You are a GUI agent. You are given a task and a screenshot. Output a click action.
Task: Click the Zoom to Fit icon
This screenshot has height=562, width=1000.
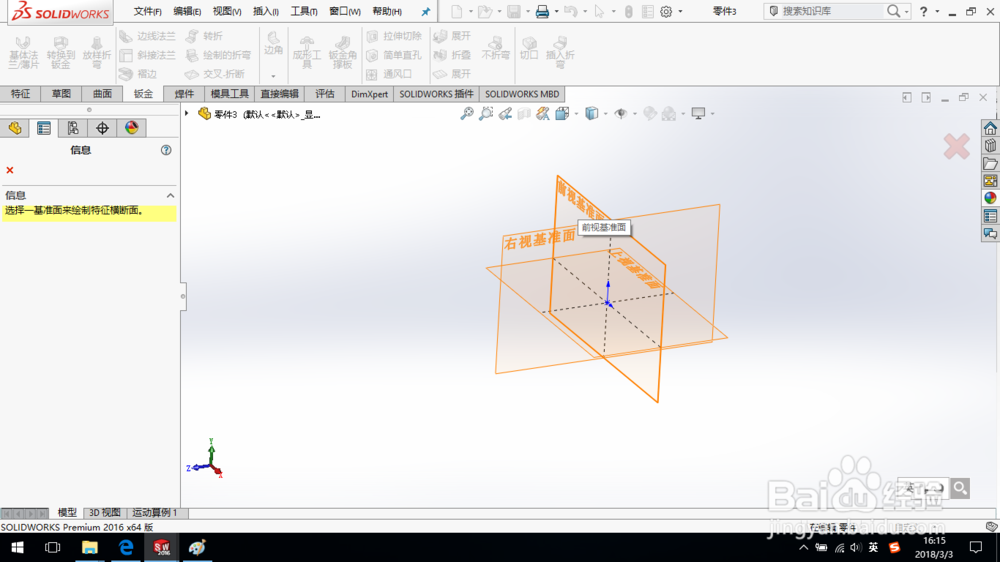point(467,114)
